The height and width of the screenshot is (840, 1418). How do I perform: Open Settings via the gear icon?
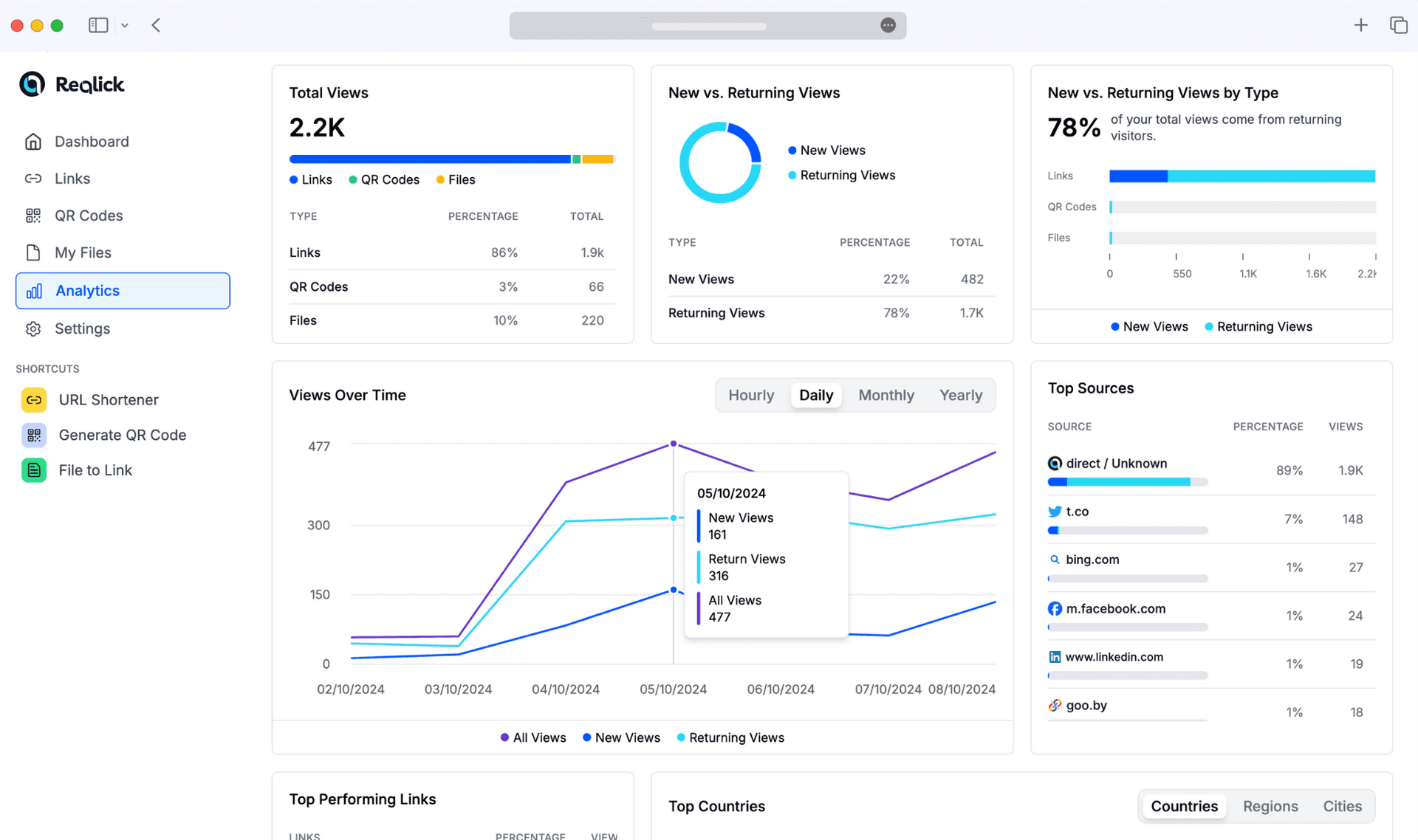(x=34, y=328)
